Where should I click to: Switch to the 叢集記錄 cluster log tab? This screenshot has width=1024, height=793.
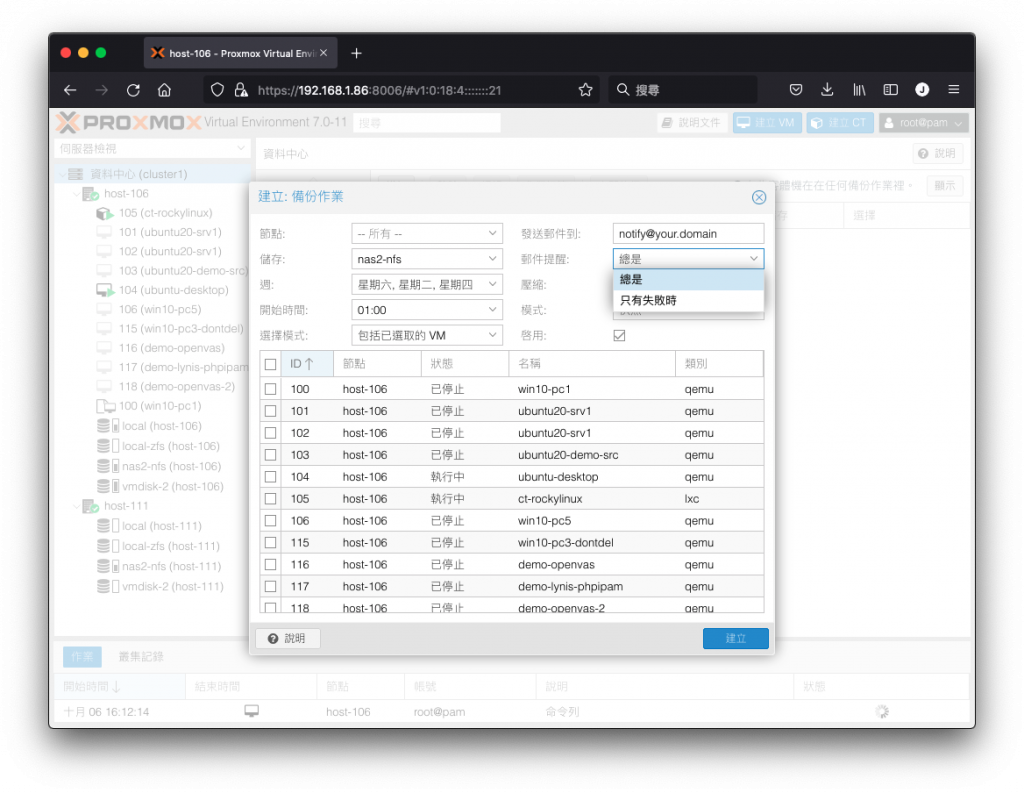(x=141, y=656)
